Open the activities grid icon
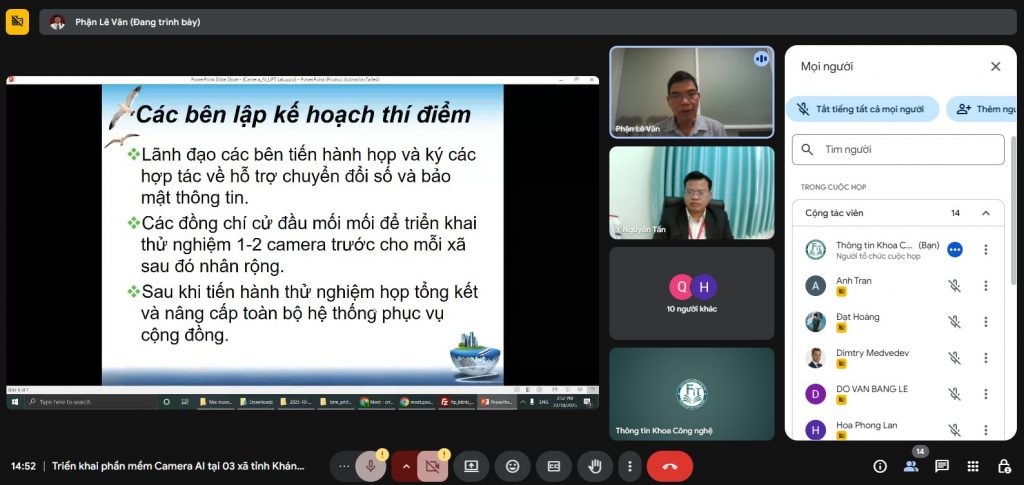This screenshot has height=485, width=1024. [x=972, y=466]
